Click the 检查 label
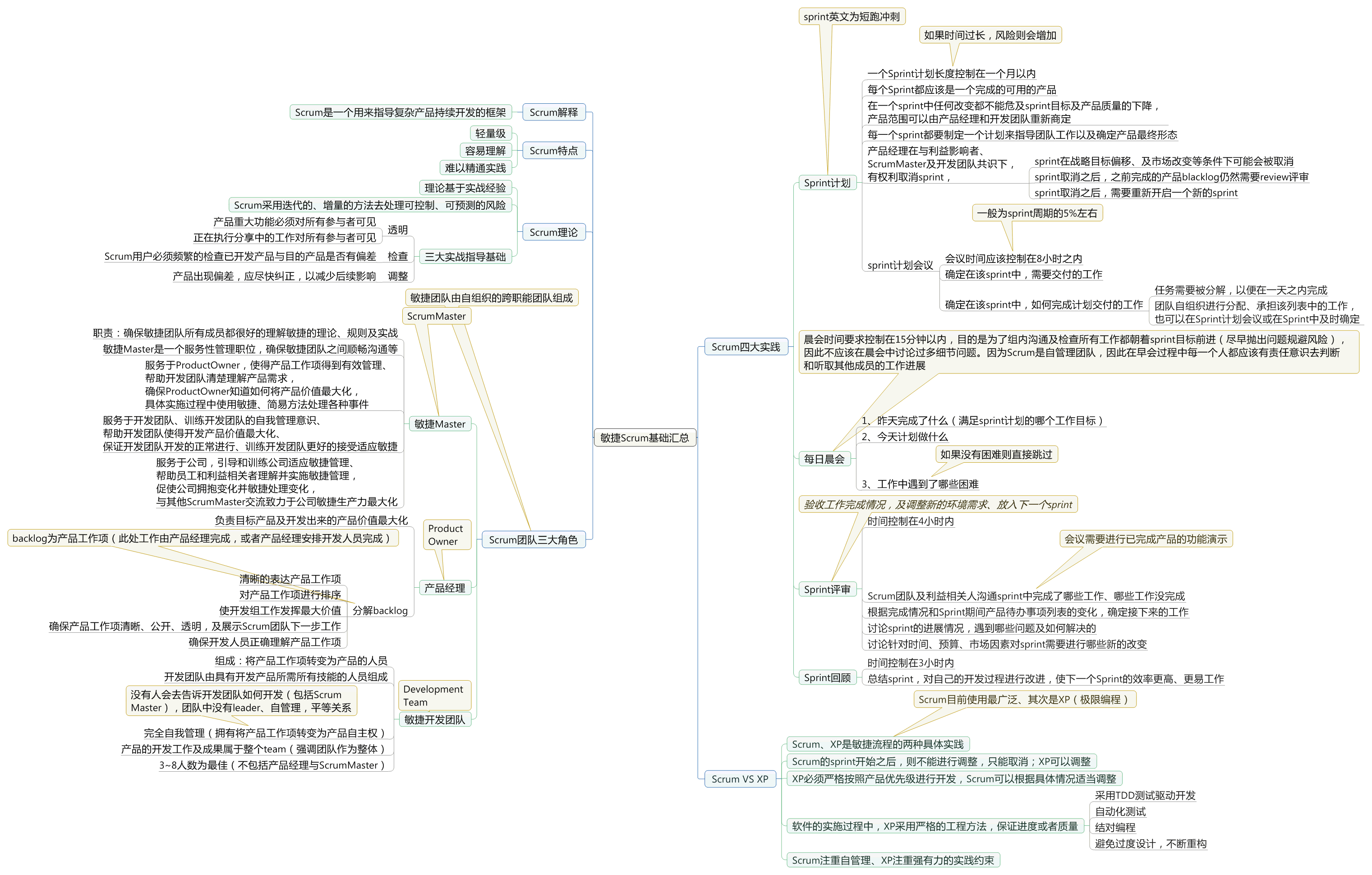The width and height of the screenshot is (1372, 875). pos(398,256)
